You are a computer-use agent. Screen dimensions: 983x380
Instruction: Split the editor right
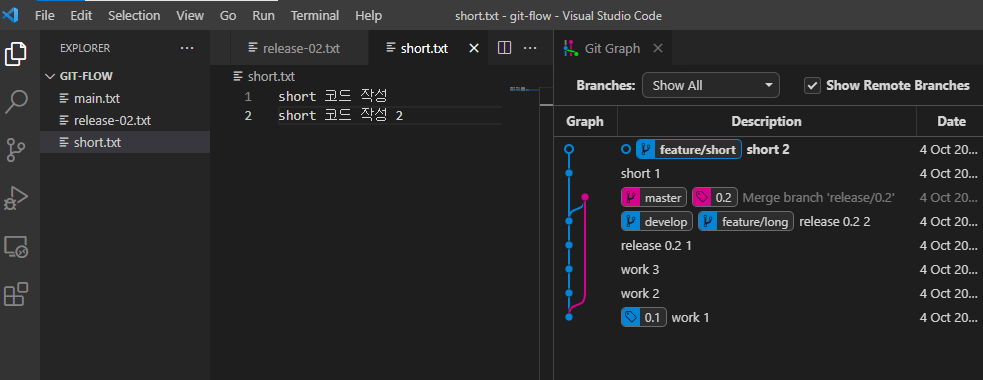click(x=504, y=48)
